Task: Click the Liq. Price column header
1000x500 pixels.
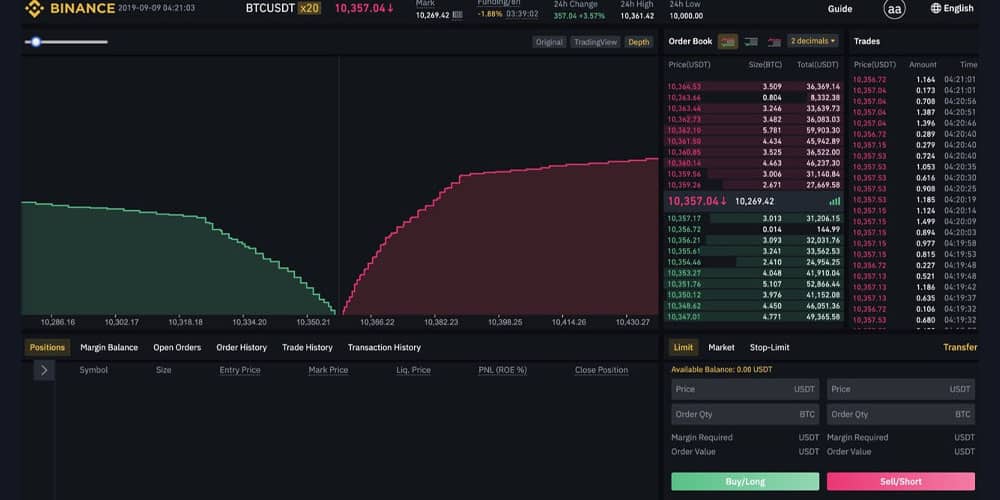Action: (x=413, y=370)
